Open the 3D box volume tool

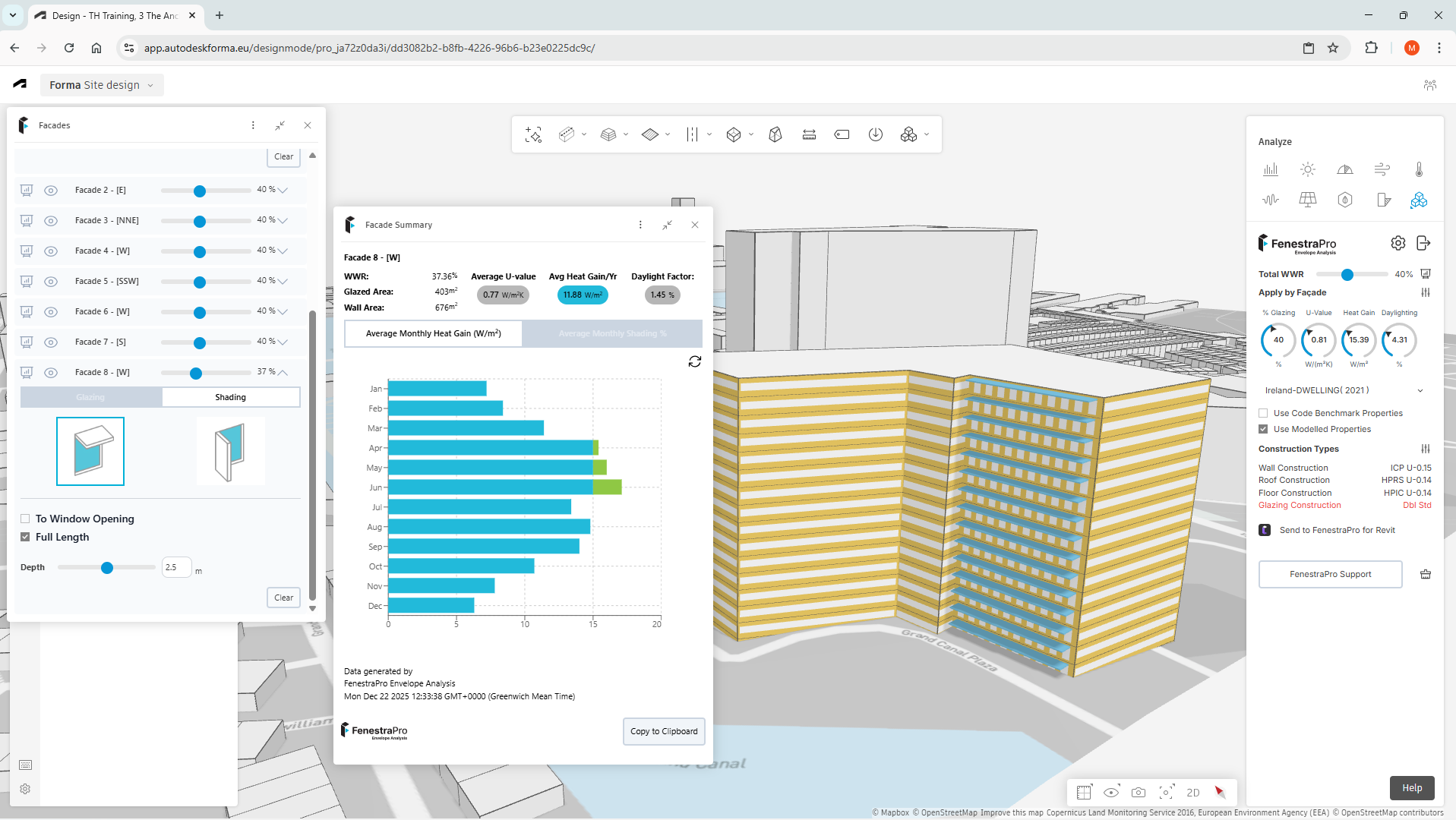[x=734, y=134]
